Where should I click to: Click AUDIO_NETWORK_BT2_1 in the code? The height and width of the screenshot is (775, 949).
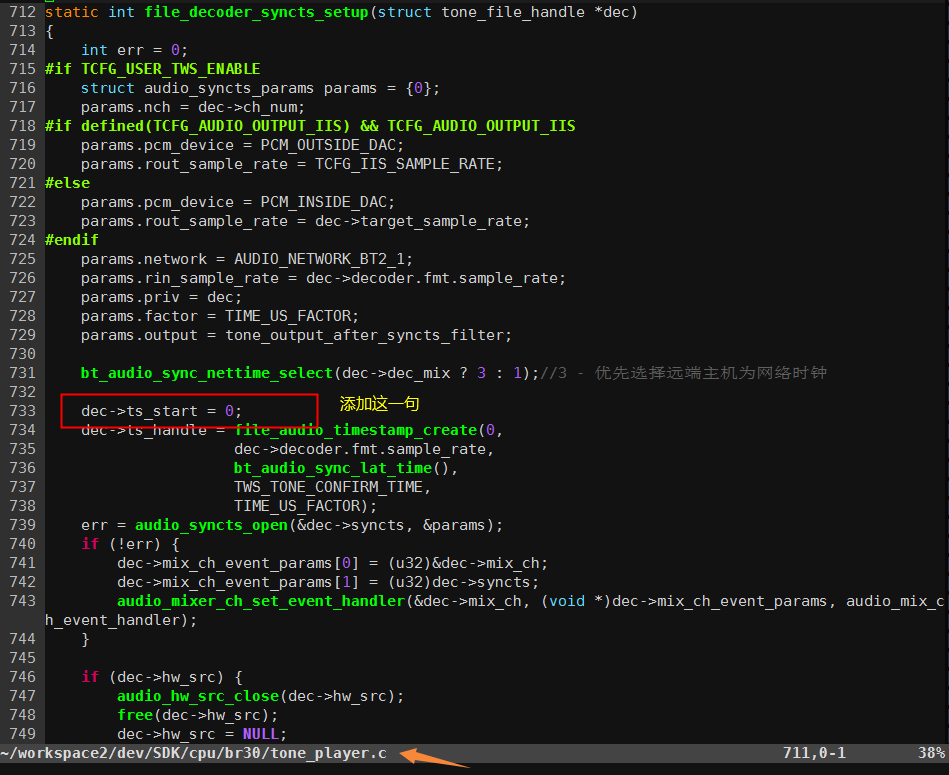tap(320, 259)
